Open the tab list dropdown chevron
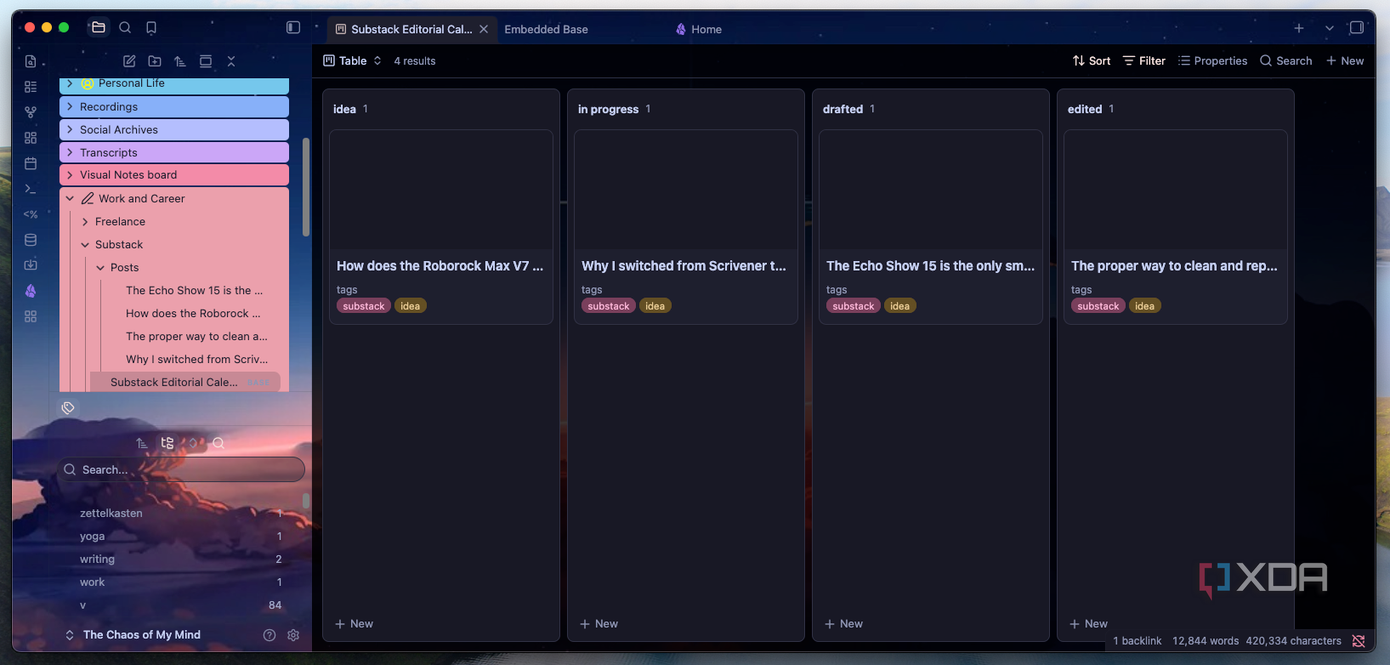Viewport: 1390px width, 665px height. pos(1329,29)
